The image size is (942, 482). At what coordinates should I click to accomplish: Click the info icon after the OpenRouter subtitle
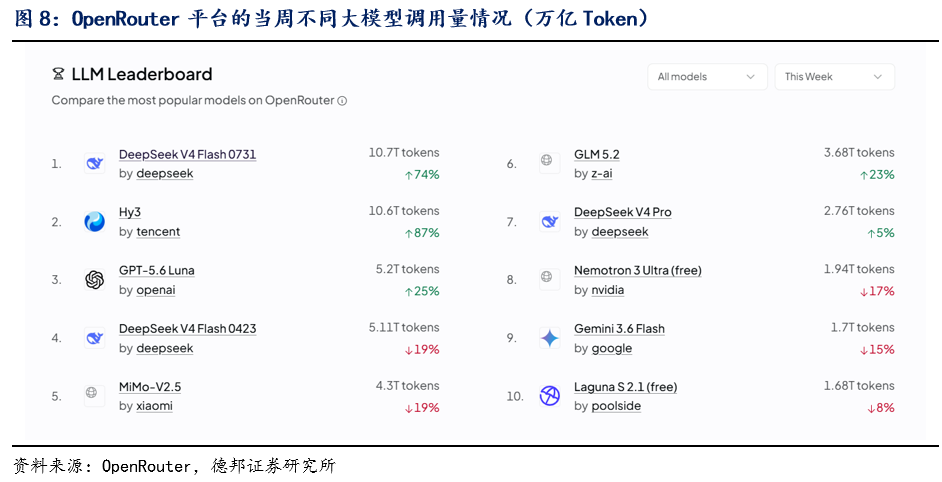pyautogui.click(x=342, y=101)
